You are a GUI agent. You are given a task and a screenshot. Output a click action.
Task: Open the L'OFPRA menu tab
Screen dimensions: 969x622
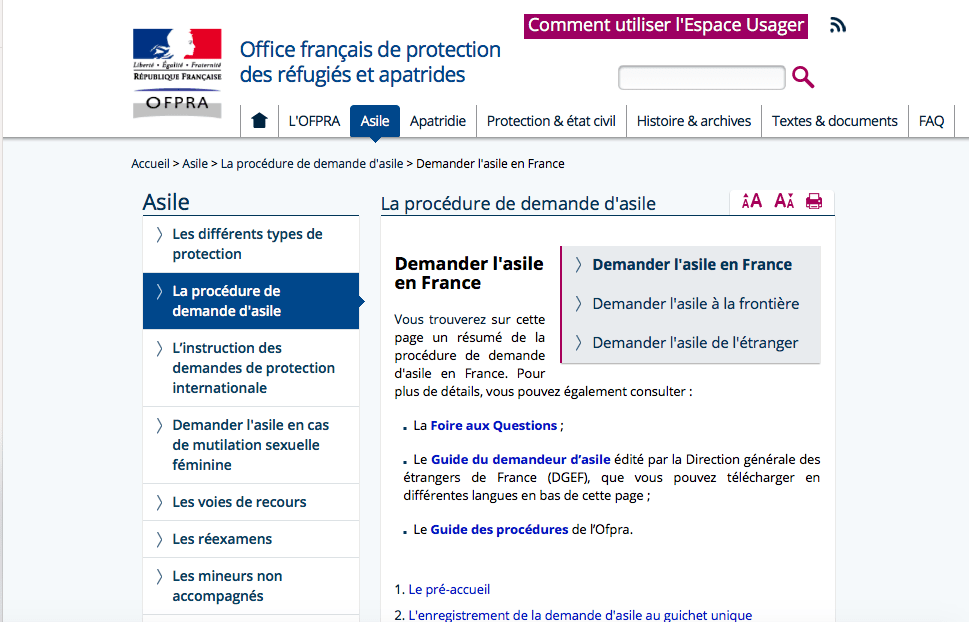coord(314,121)
